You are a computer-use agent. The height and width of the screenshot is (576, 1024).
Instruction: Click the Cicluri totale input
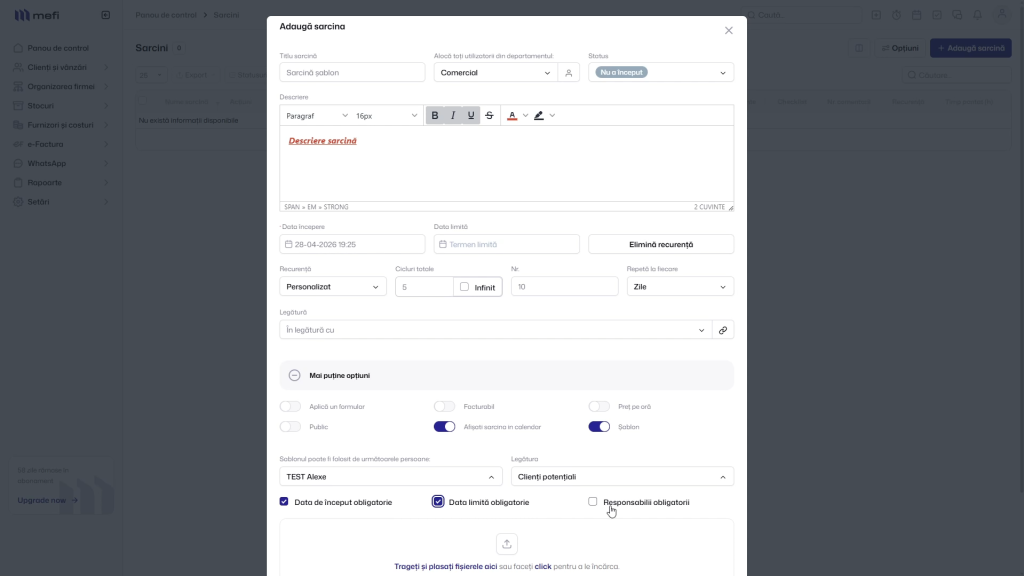tap(424, 287)
